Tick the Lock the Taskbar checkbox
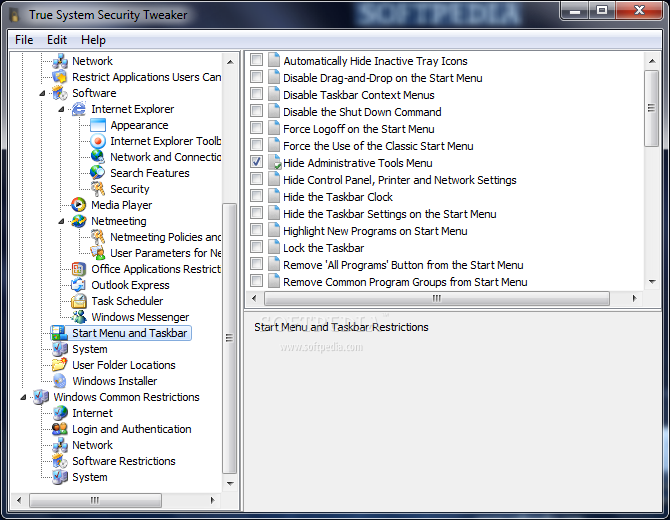 [x=256, y=247]
